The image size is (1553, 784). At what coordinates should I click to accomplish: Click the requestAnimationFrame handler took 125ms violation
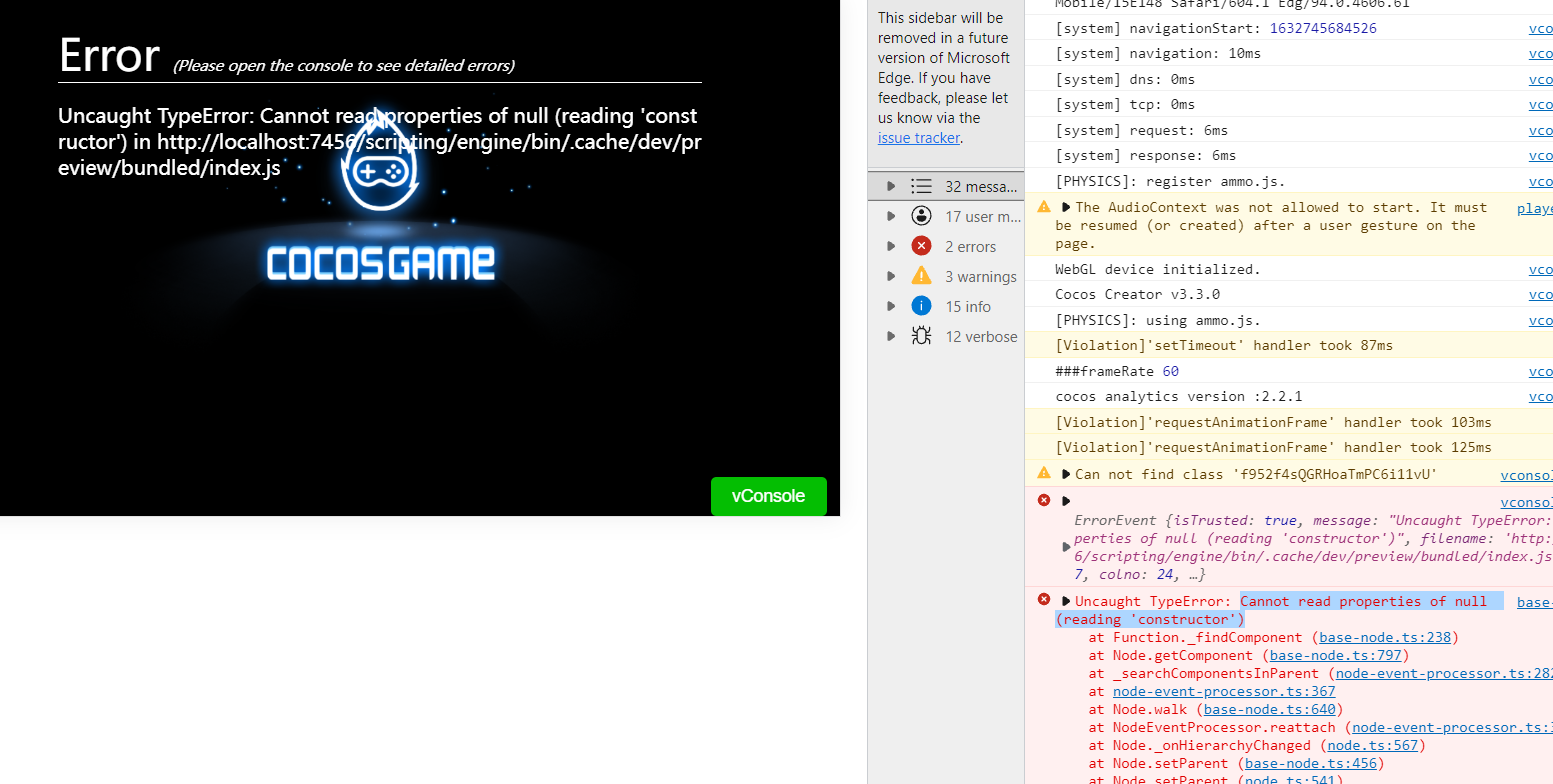[x=1273, y=448]
